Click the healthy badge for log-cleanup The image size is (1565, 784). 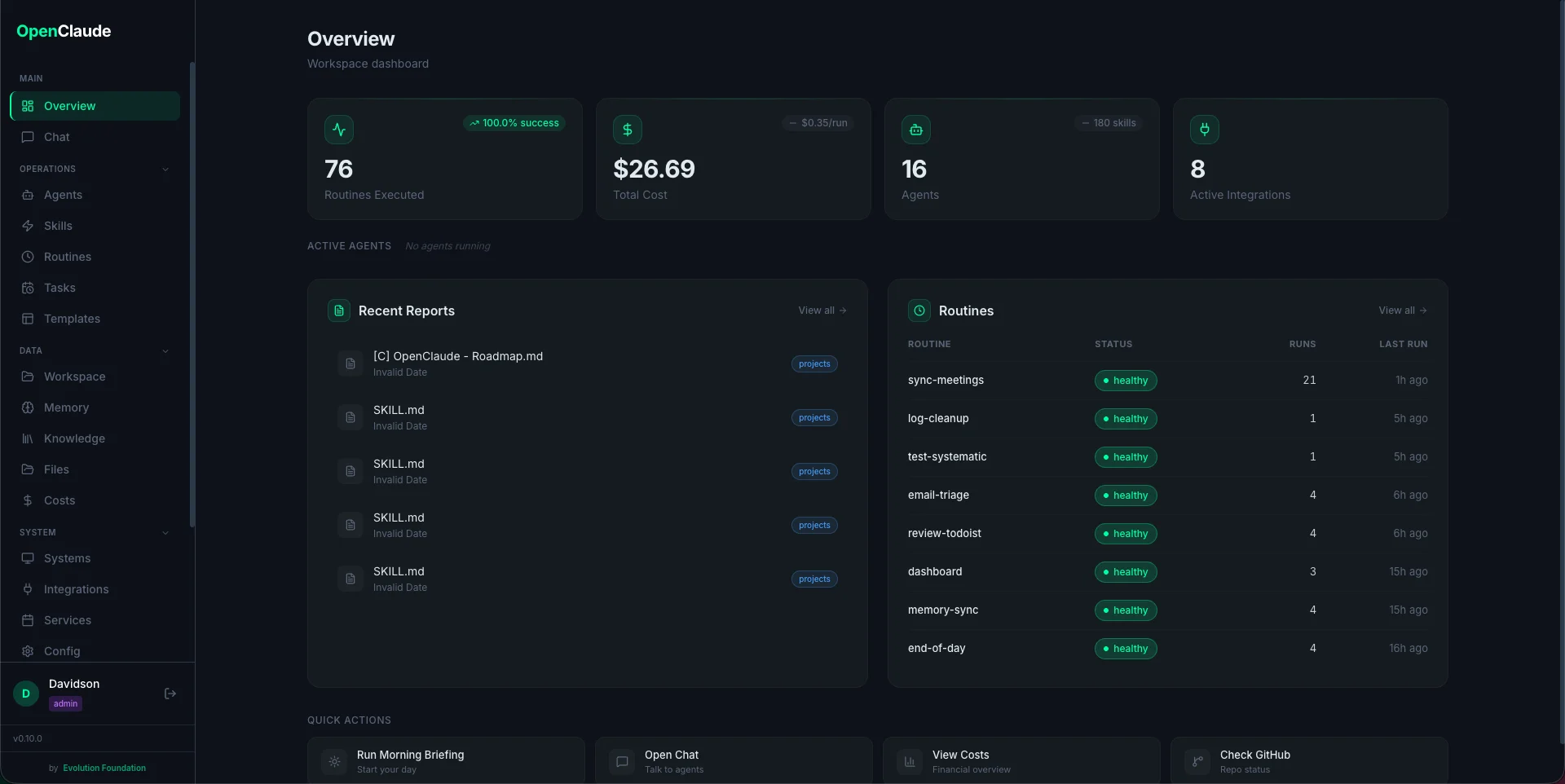pyautogui.click(x=1126, y=419)
